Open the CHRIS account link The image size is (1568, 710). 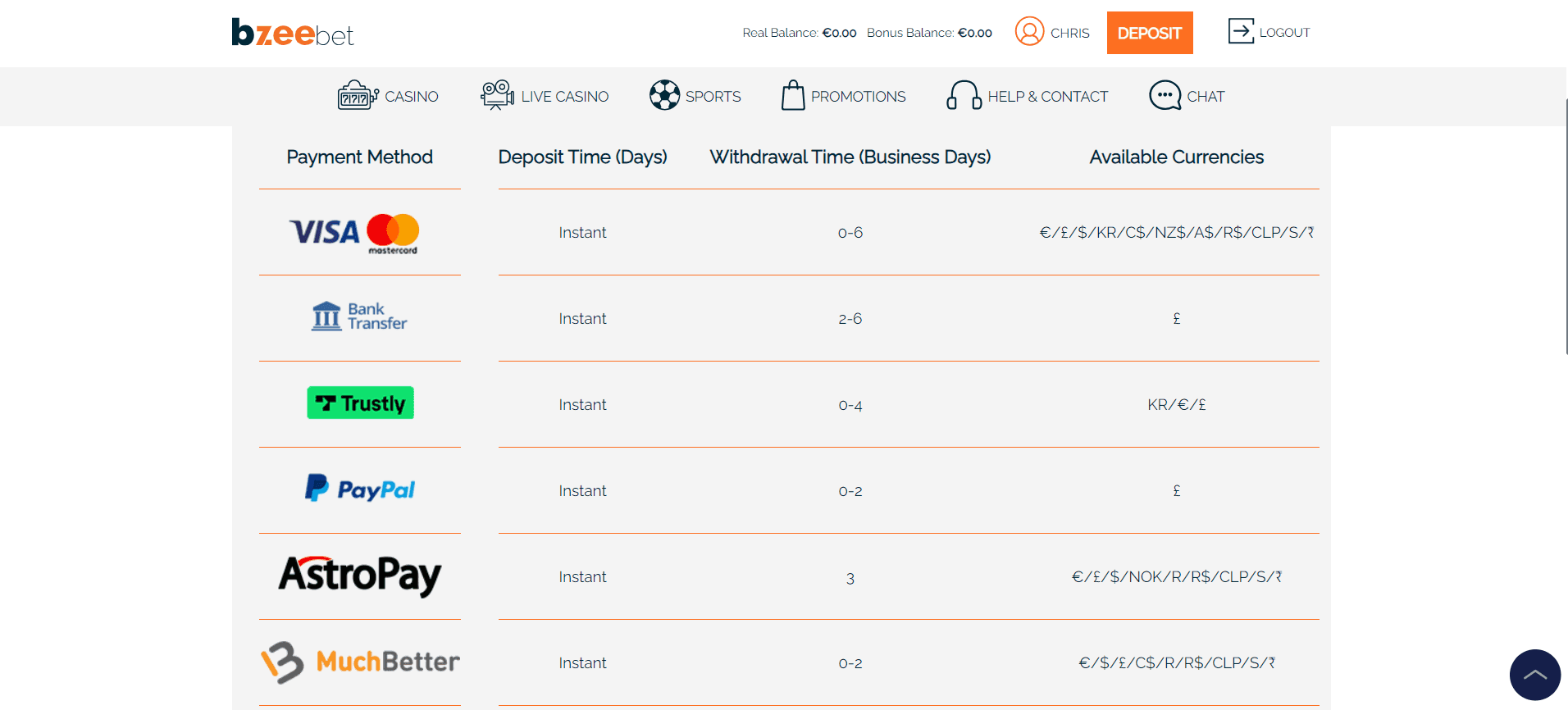tap(1069, 34)
